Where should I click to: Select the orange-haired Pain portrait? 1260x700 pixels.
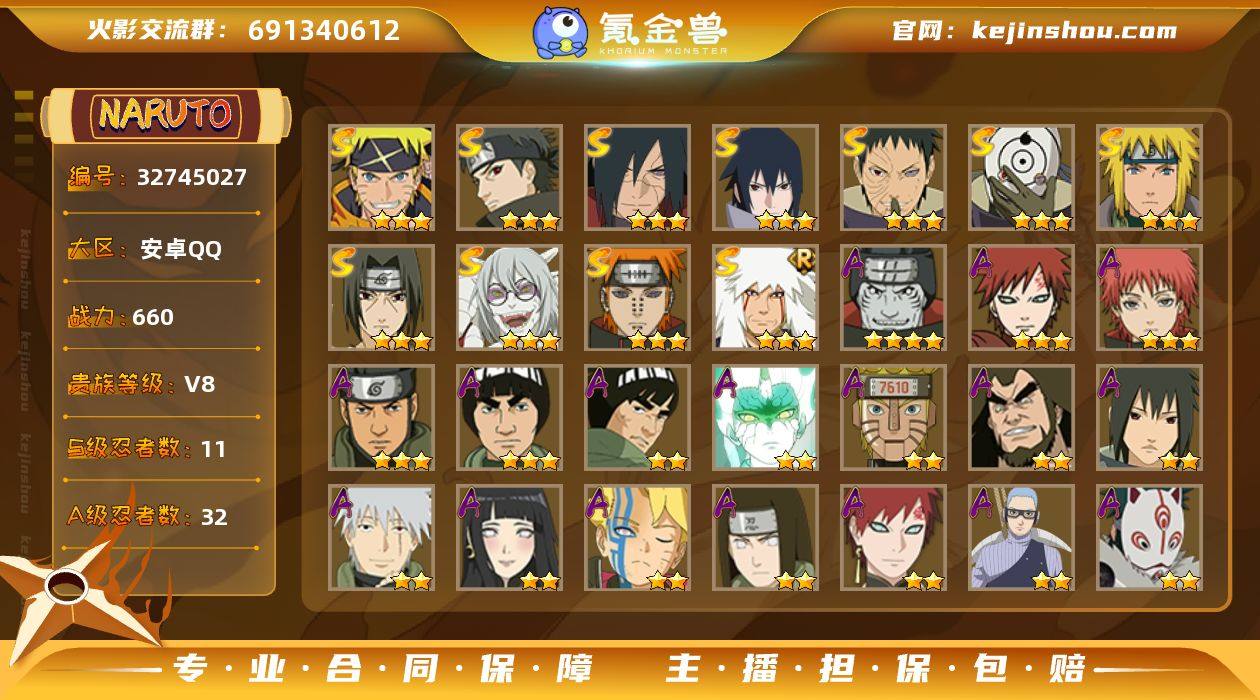[638, 298]
